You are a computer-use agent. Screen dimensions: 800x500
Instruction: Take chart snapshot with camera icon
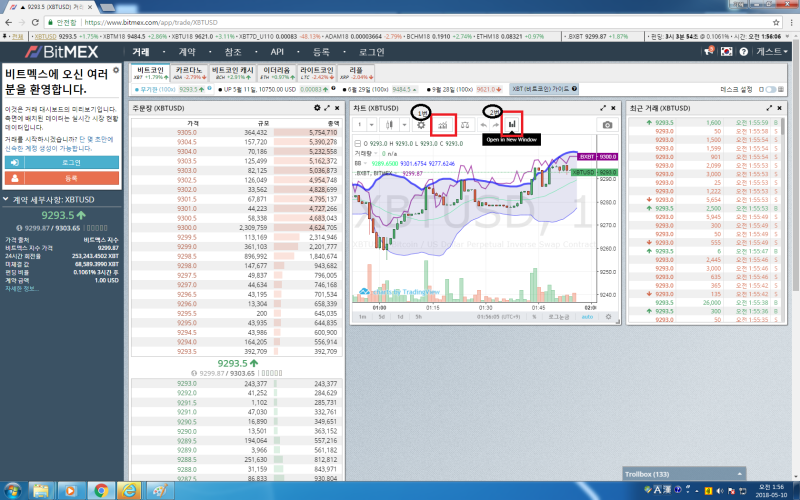pos(607,124)
